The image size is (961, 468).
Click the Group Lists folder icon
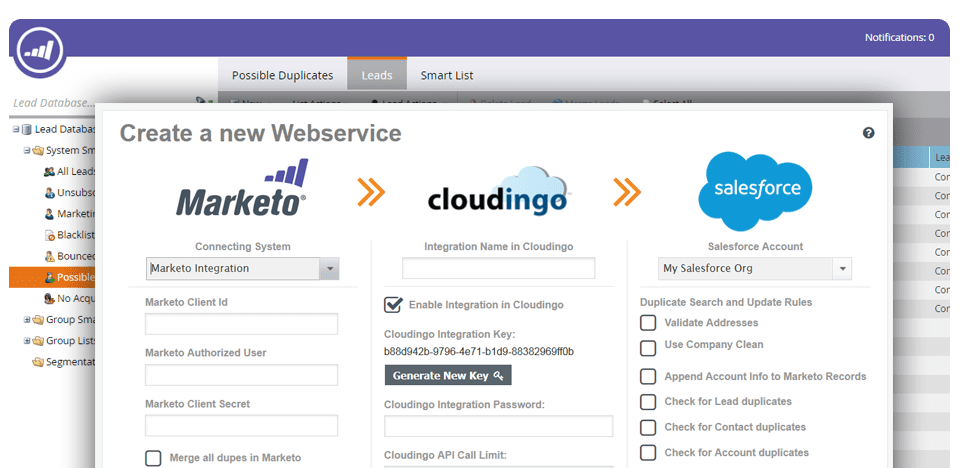click(38, 341)
